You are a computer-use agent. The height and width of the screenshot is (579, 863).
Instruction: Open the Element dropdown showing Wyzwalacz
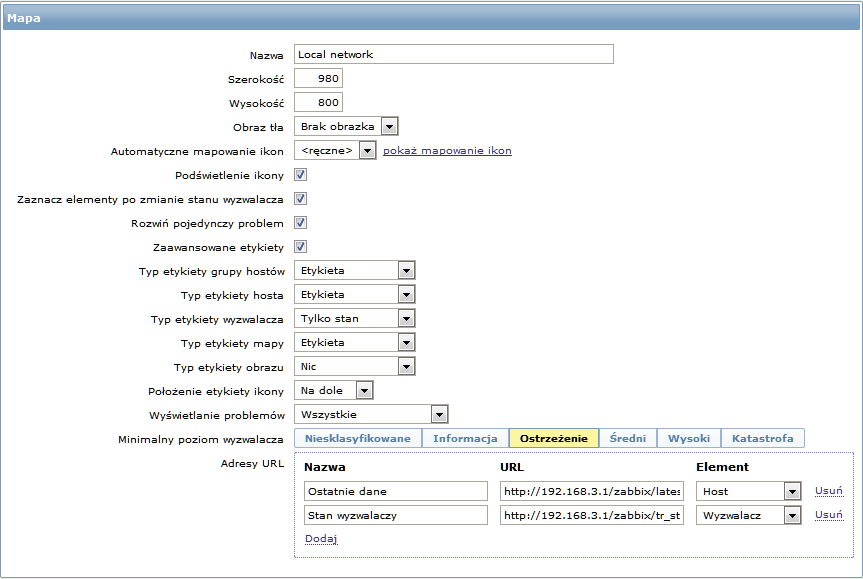coord(749,515)
